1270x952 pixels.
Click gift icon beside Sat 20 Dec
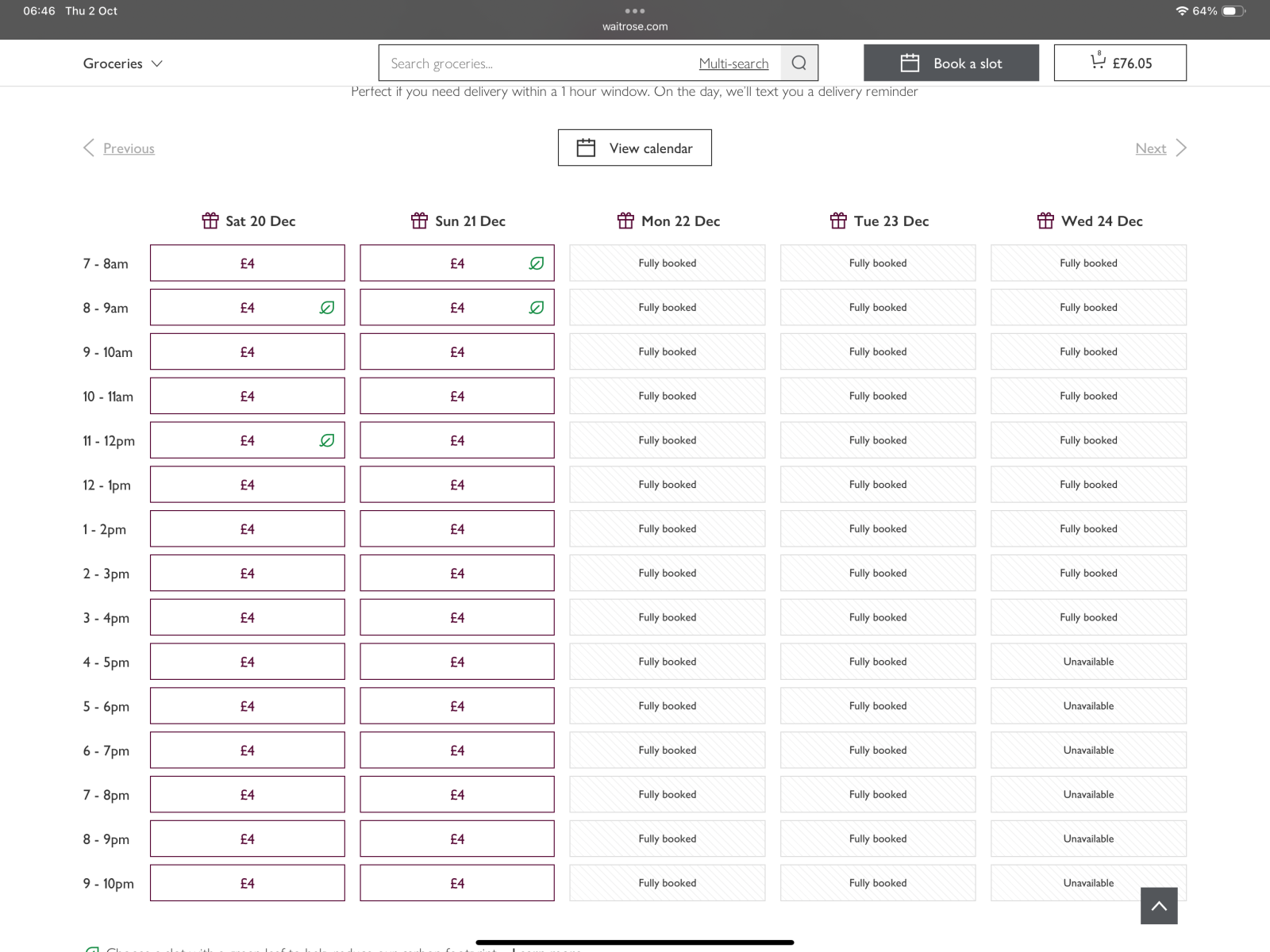pos(210,221)
